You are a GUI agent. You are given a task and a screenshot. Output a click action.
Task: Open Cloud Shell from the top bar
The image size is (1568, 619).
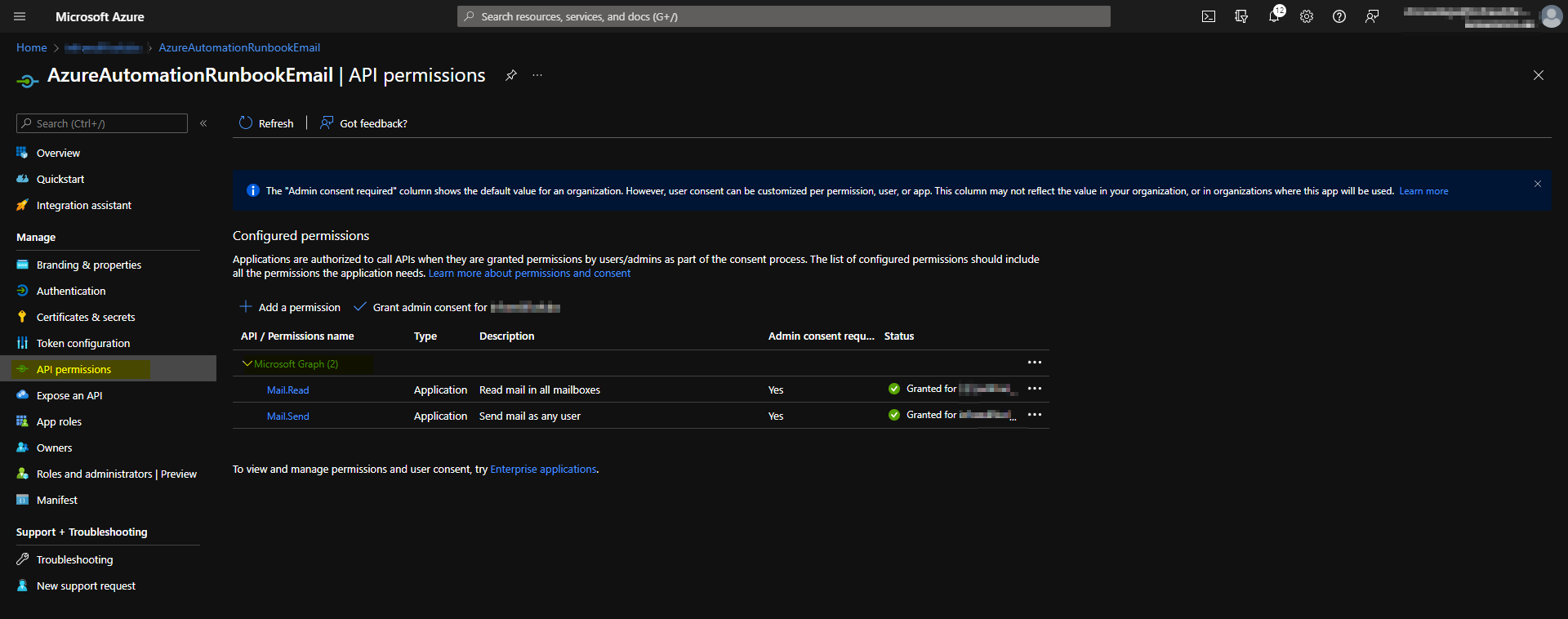[1209, 16]
